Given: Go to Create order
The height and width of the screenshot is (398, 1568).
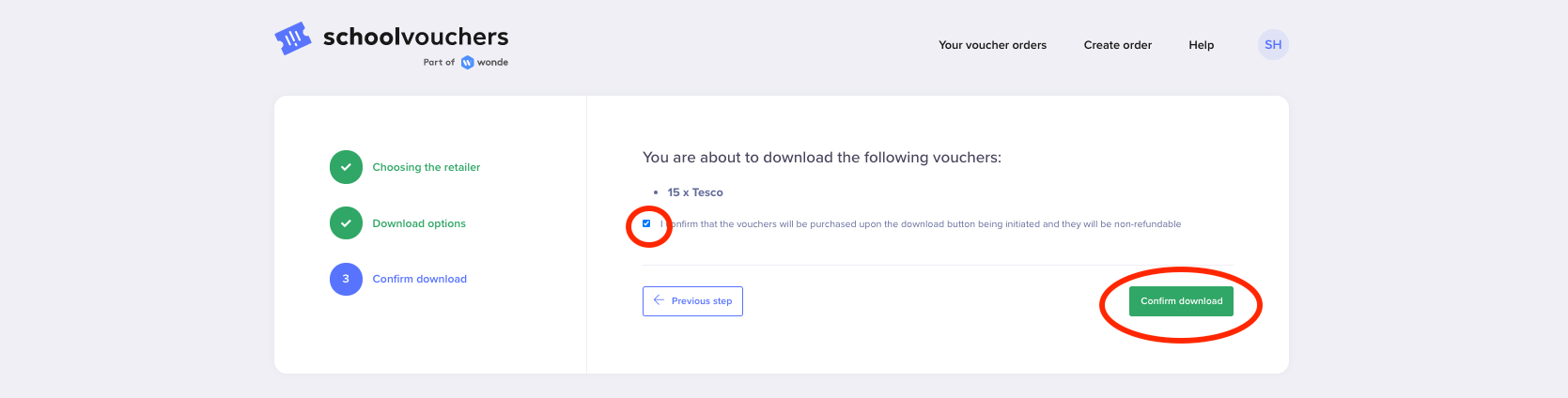Looking at the screenshot, I should [x=1117, y=45].
